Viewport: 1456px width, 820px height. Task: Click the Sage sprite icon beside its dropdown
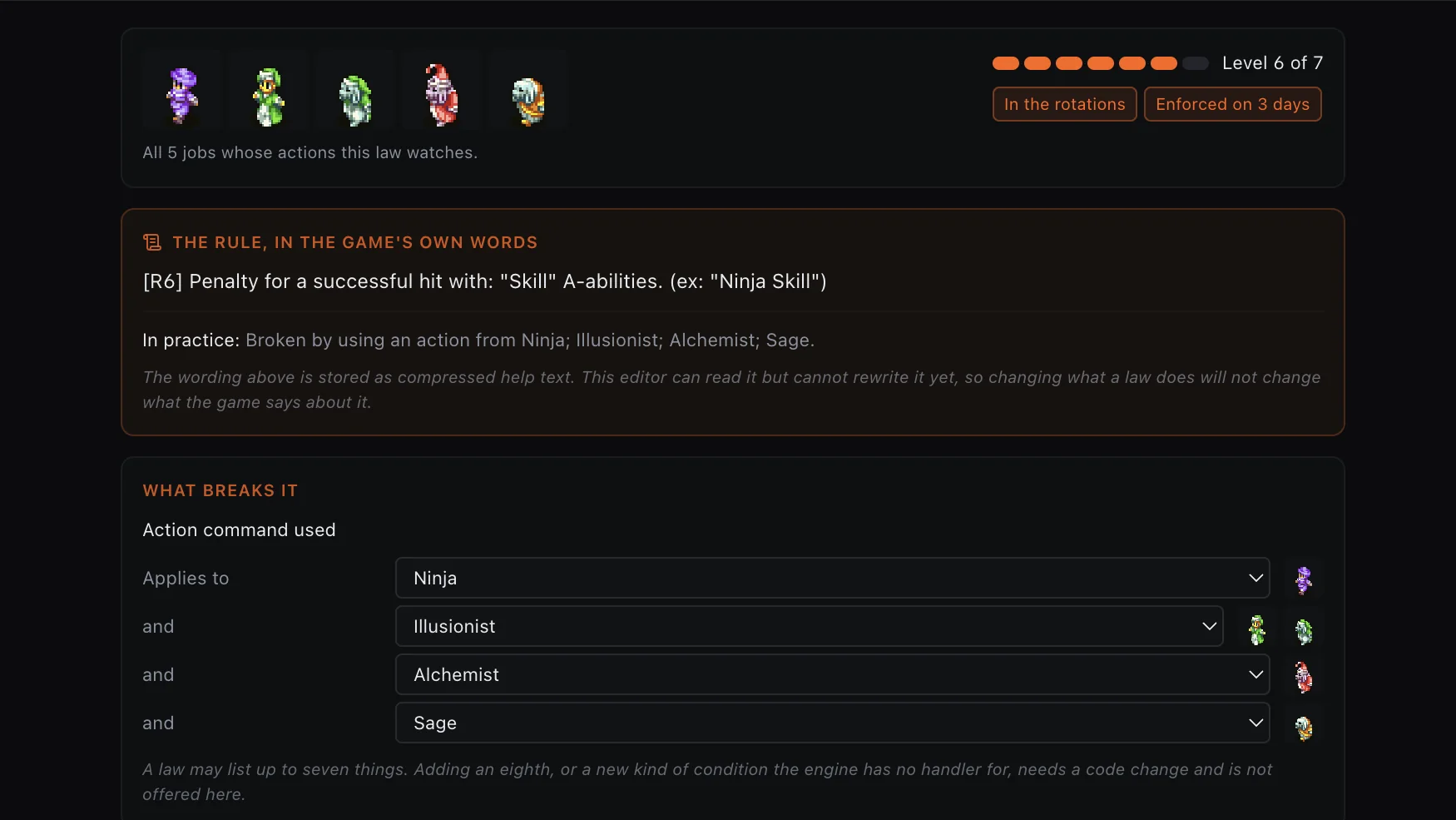pos(1304,726)
